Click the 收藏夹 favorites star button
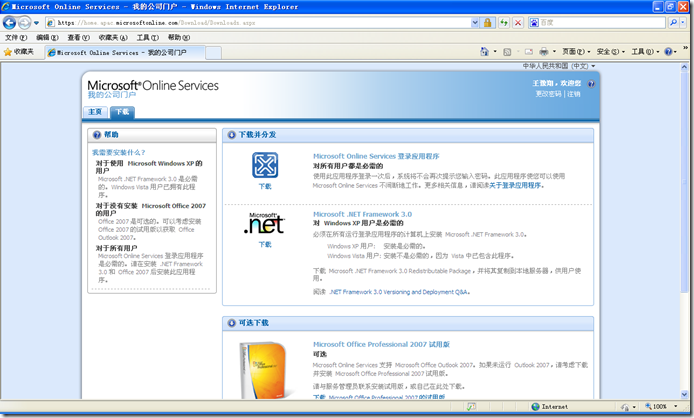Screen dimensions: 694x418 [x=19, y=52]
